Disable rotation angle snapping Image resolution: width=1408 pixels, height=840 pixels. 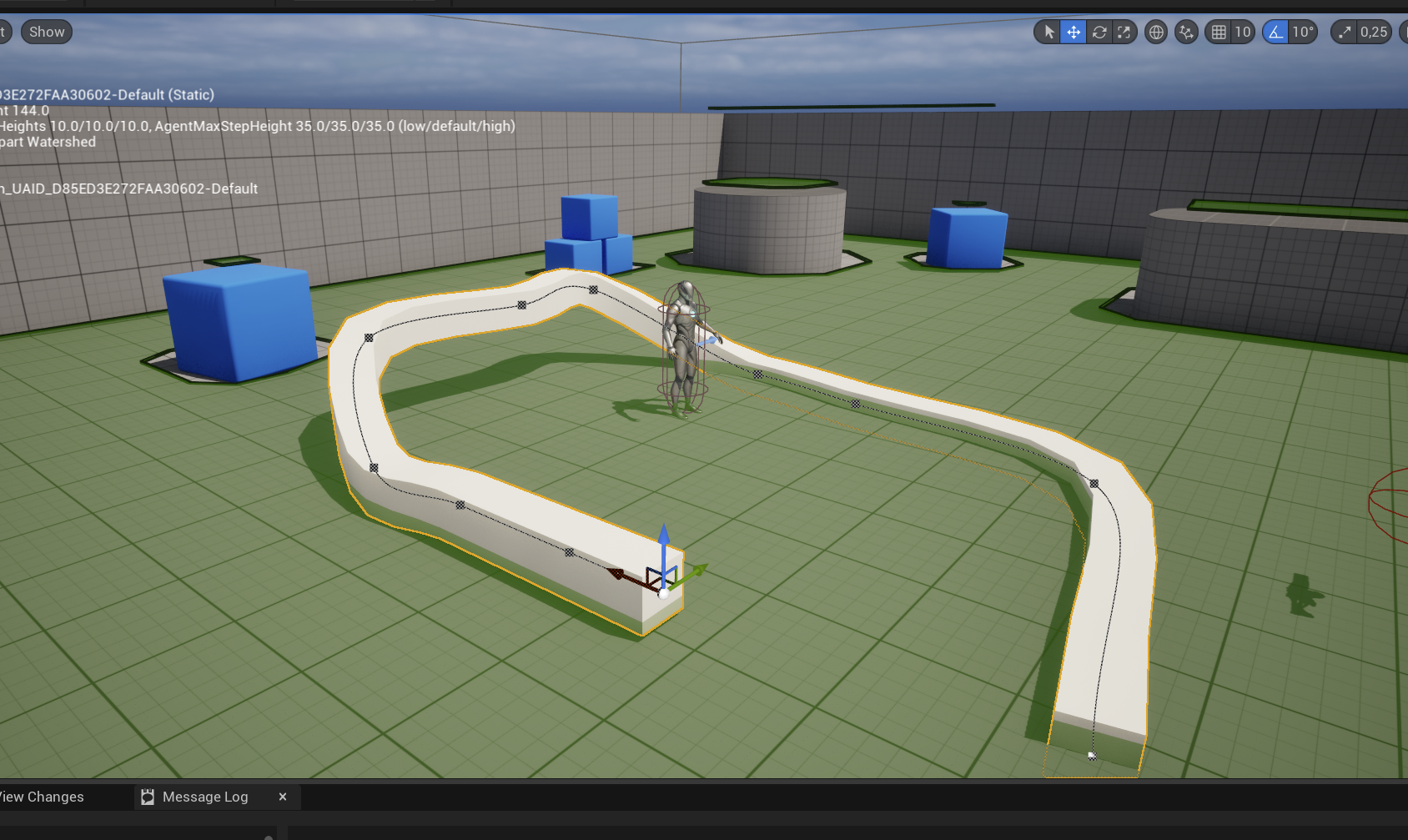pos(1275,33)
